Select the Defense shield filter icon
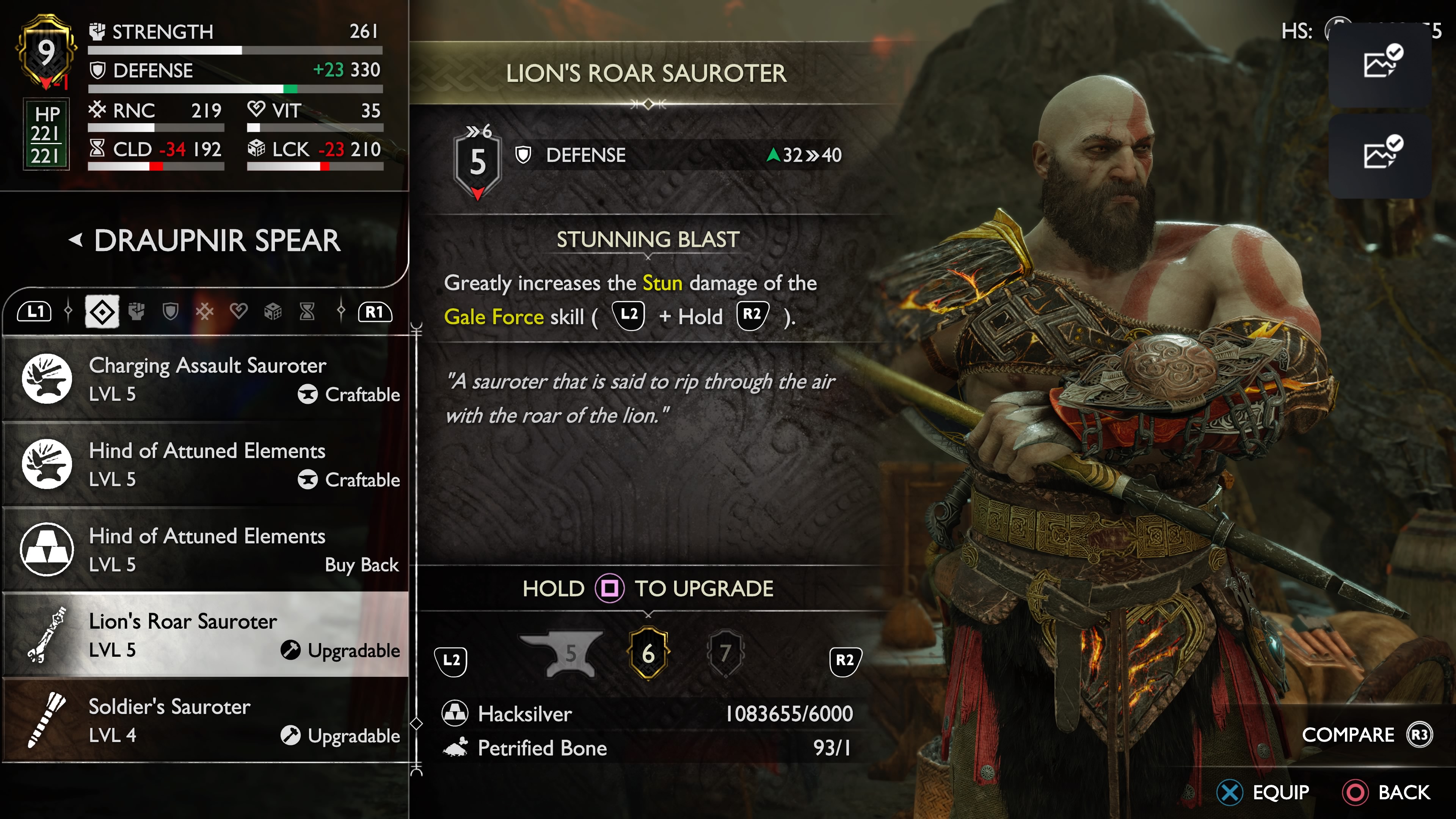The width and height of the screenshot is (1456, 819). tap(170, 311)
